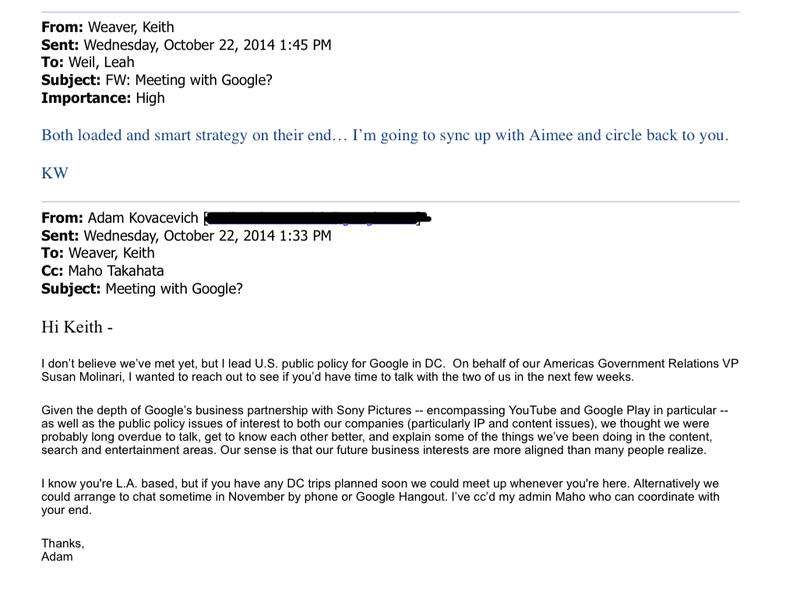This screenshot has height=598, width=800.
Task: Click the redacted email address bar
Action: [x=318, y=218]
